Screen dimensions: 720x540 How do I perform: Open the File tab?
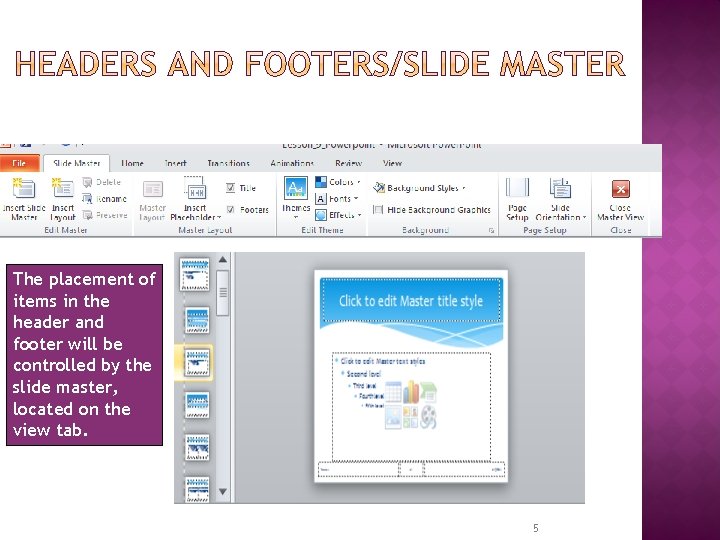(x=19, y=163)
